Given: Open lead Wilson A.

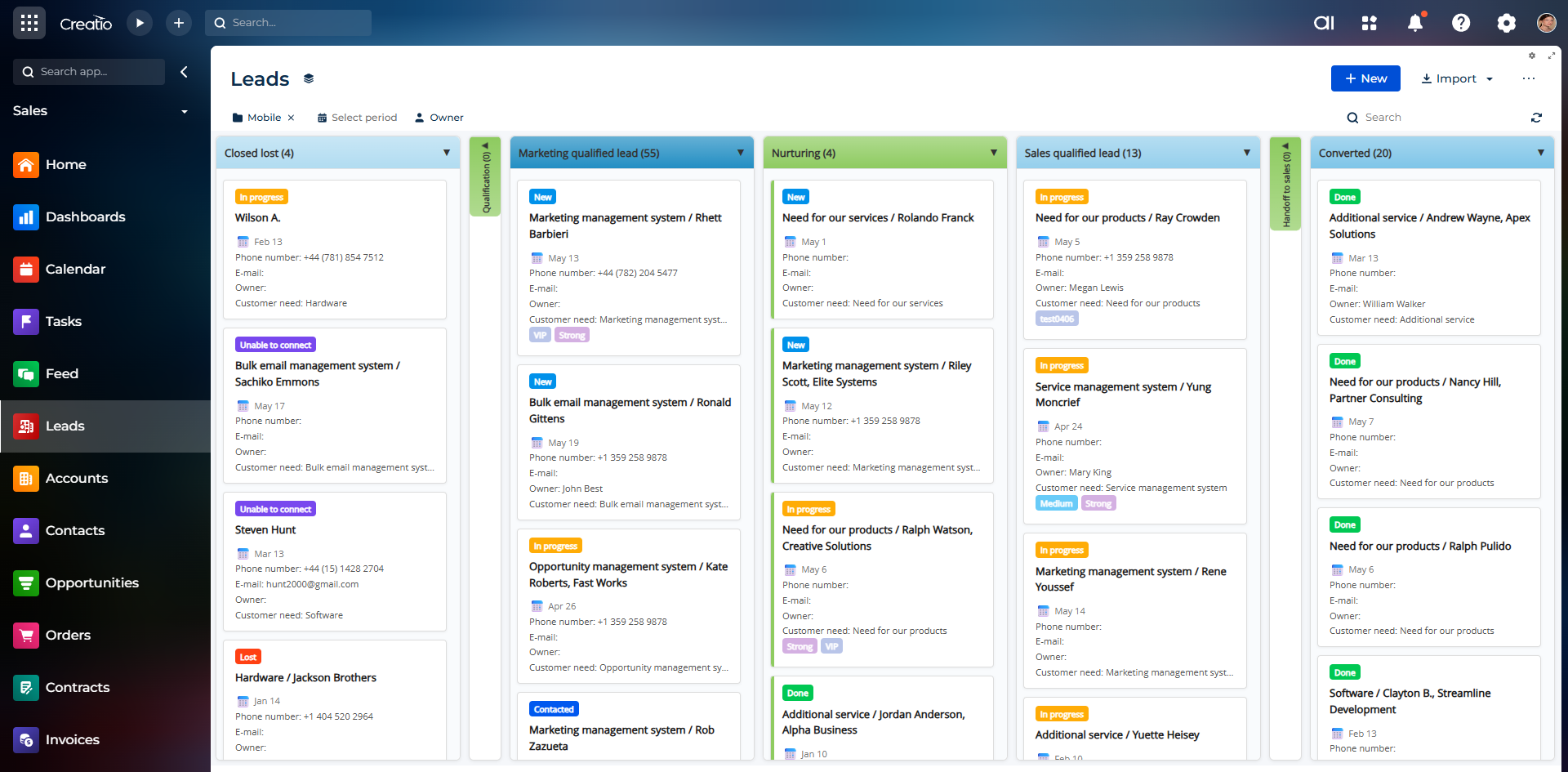Looking at the screenshot, I should pos(258,218).
